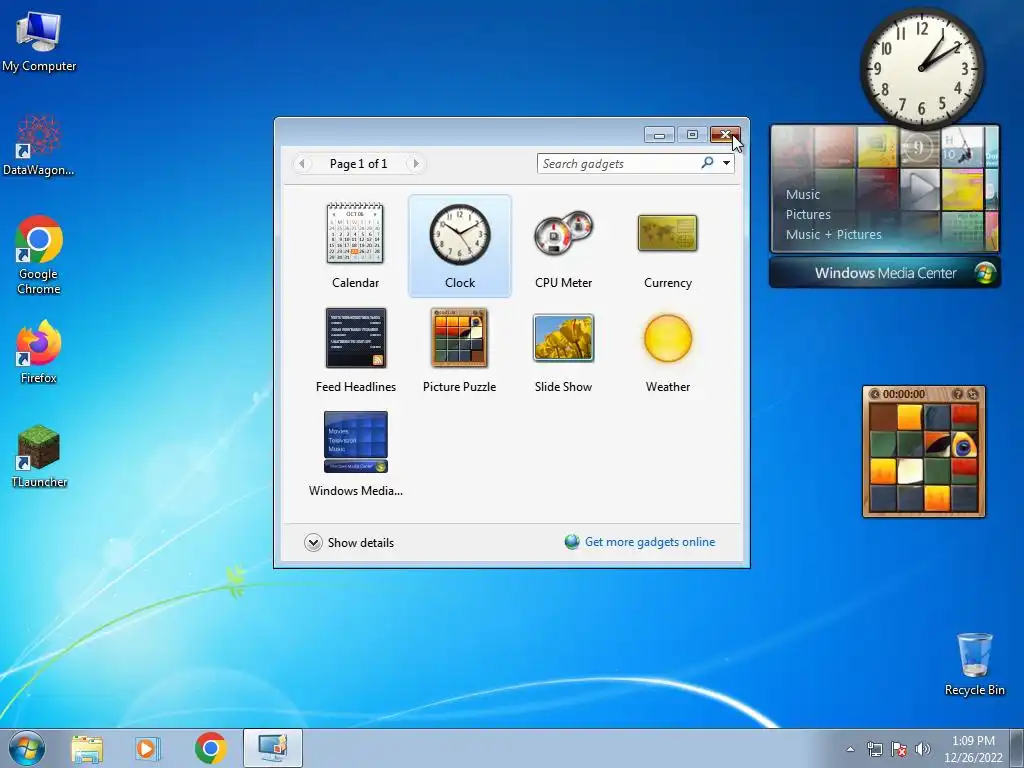Click the Windows Media Center banner button
This screenshot has height=768, width=1024.
(x=885, y=273)
